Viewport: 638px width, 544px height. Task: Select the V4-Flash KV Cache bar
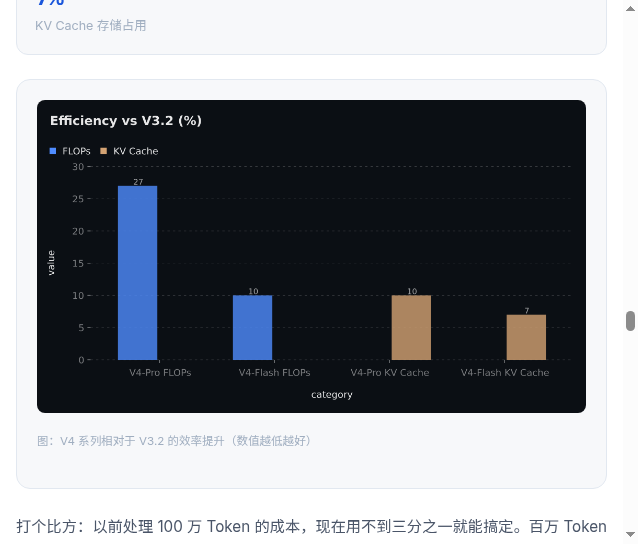pyautogui.click(x=526, y=337)
